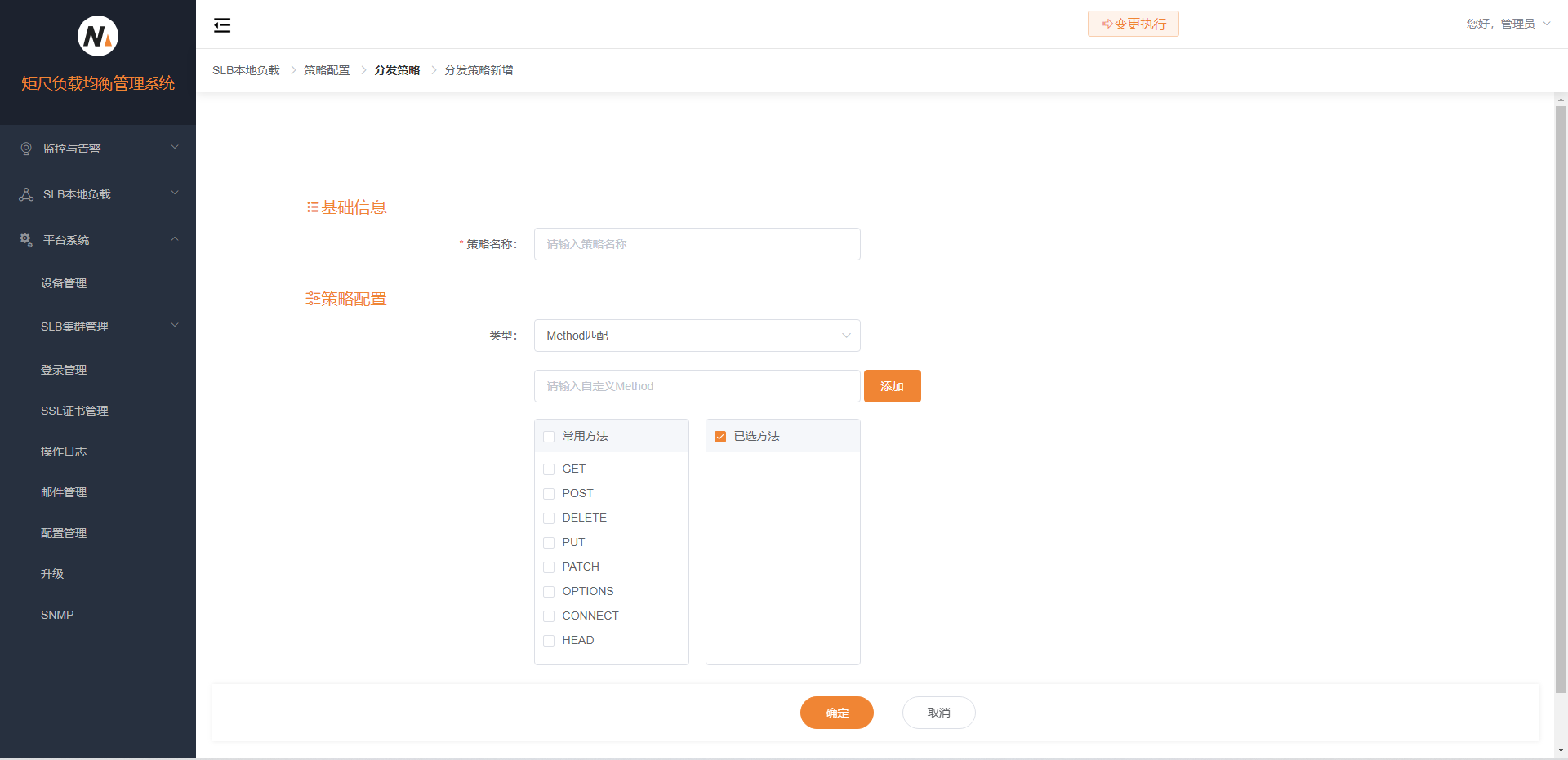
Task: Click the sidebar collapse hamburger icon
Action: pyautogui.click(x=222, y=25)
